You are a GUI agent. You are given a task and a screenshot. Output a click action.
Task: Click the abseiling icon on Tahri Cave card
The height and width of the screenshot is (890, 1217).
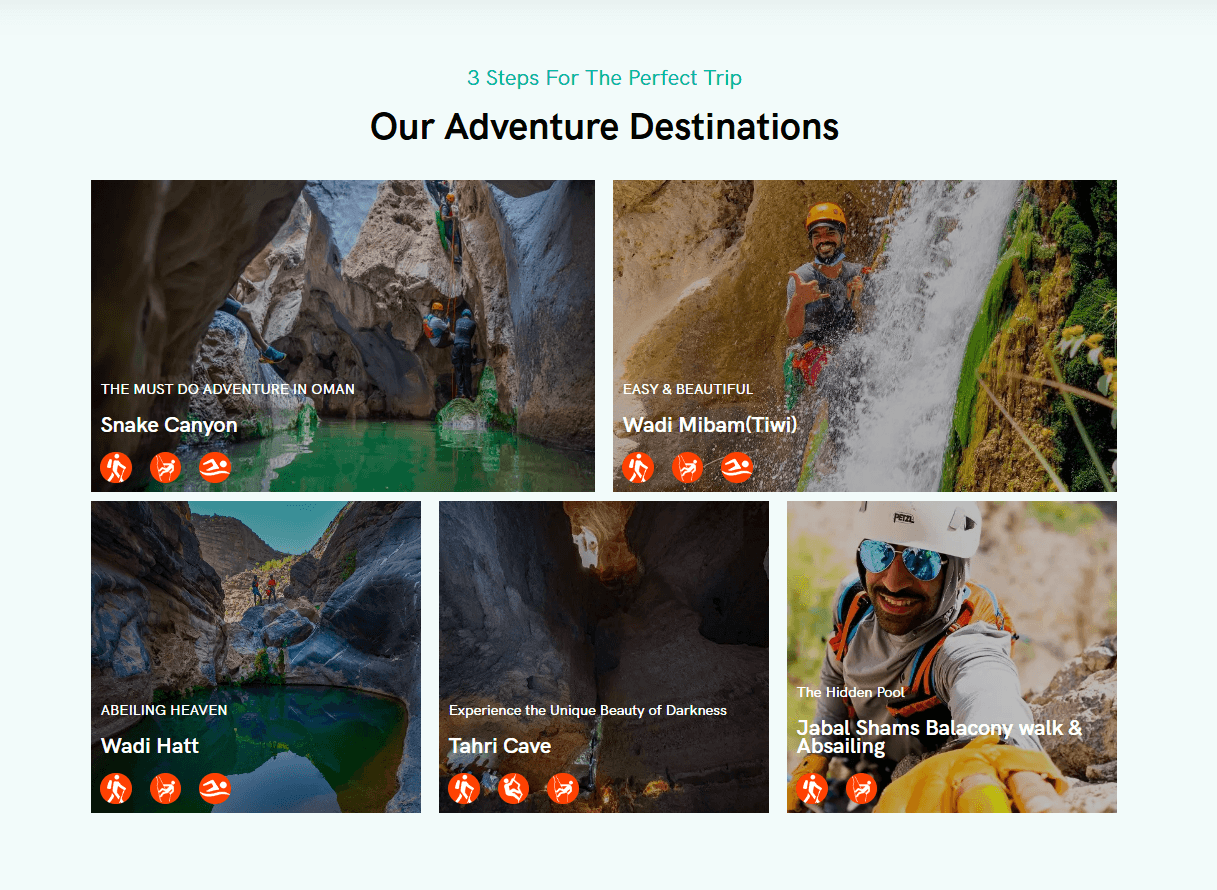coord(563,788)
